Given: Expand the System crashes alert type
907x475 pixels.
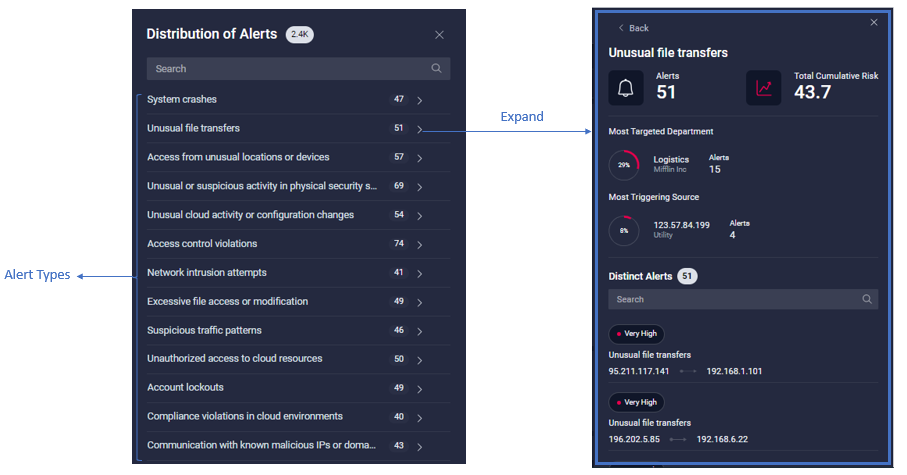Looking at the screenshot, I should (420, 100).
